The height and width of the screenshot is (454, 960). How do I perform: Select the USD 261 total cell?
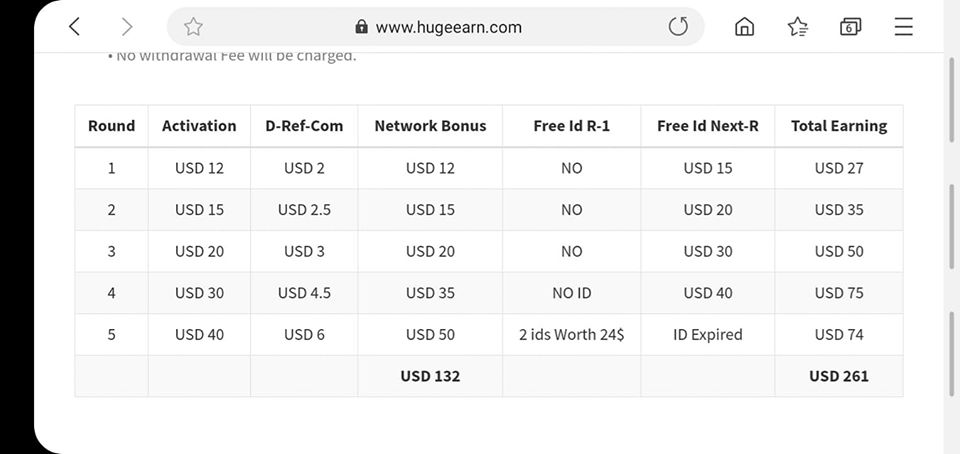[x=838, y=376]
